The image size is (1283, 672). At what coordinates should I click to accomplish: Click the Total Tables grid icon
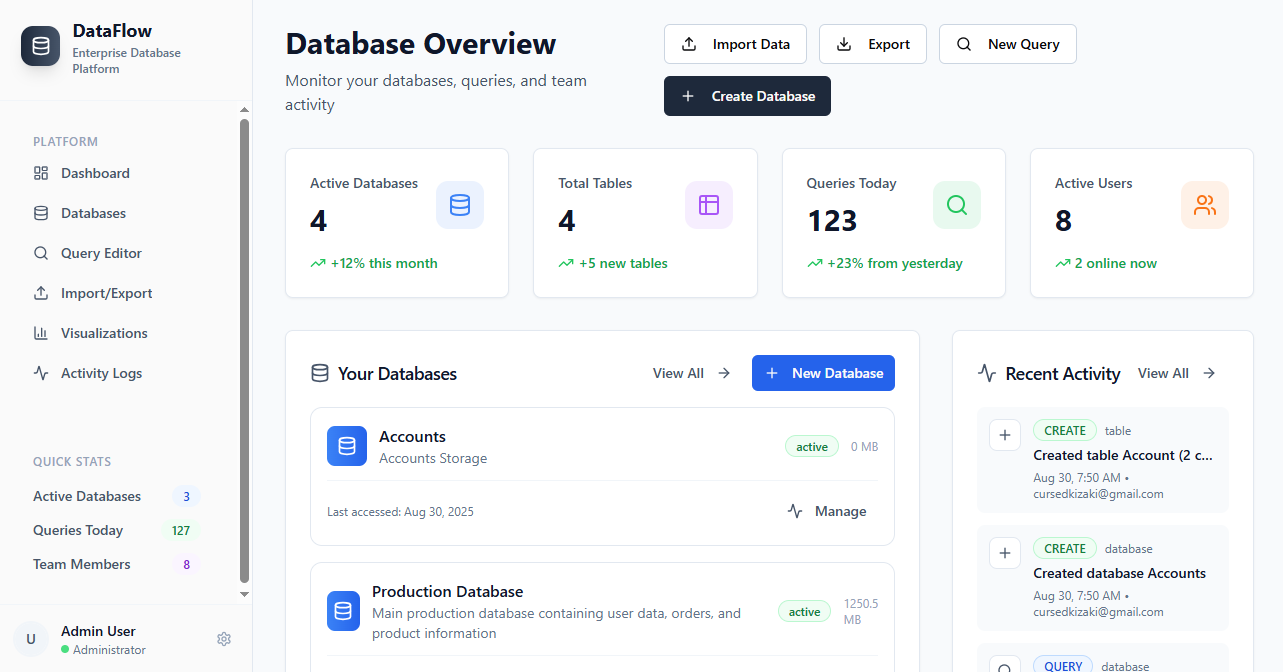coord(709,205)
